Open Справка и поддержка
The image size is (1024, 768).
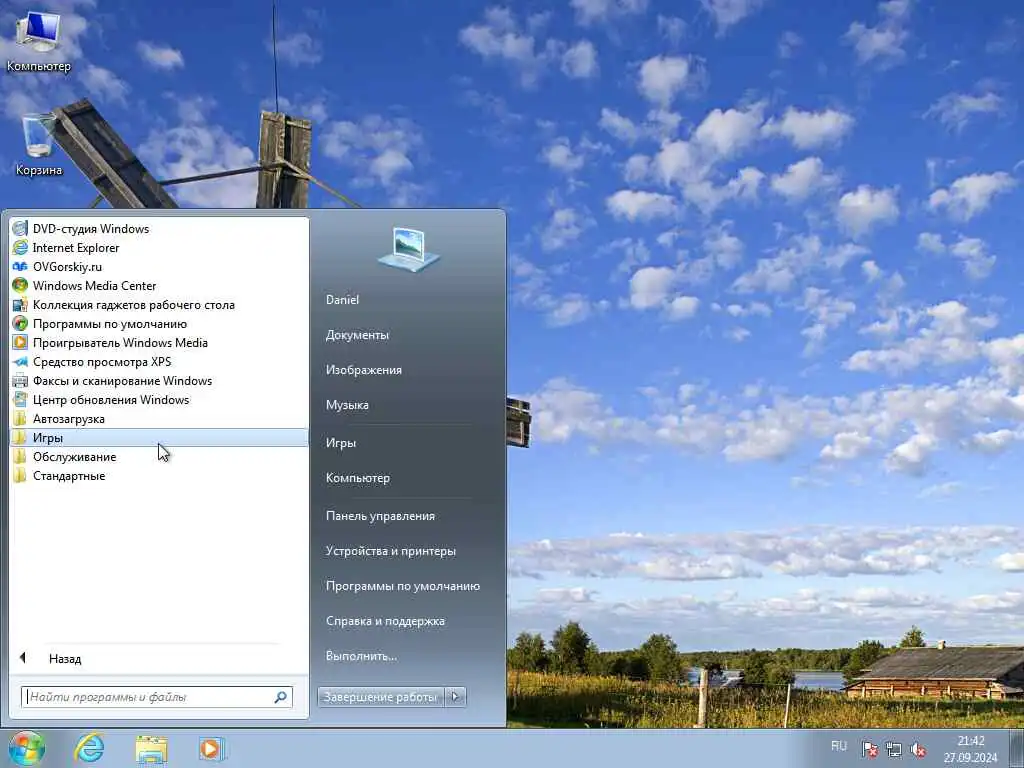(385, 621)
